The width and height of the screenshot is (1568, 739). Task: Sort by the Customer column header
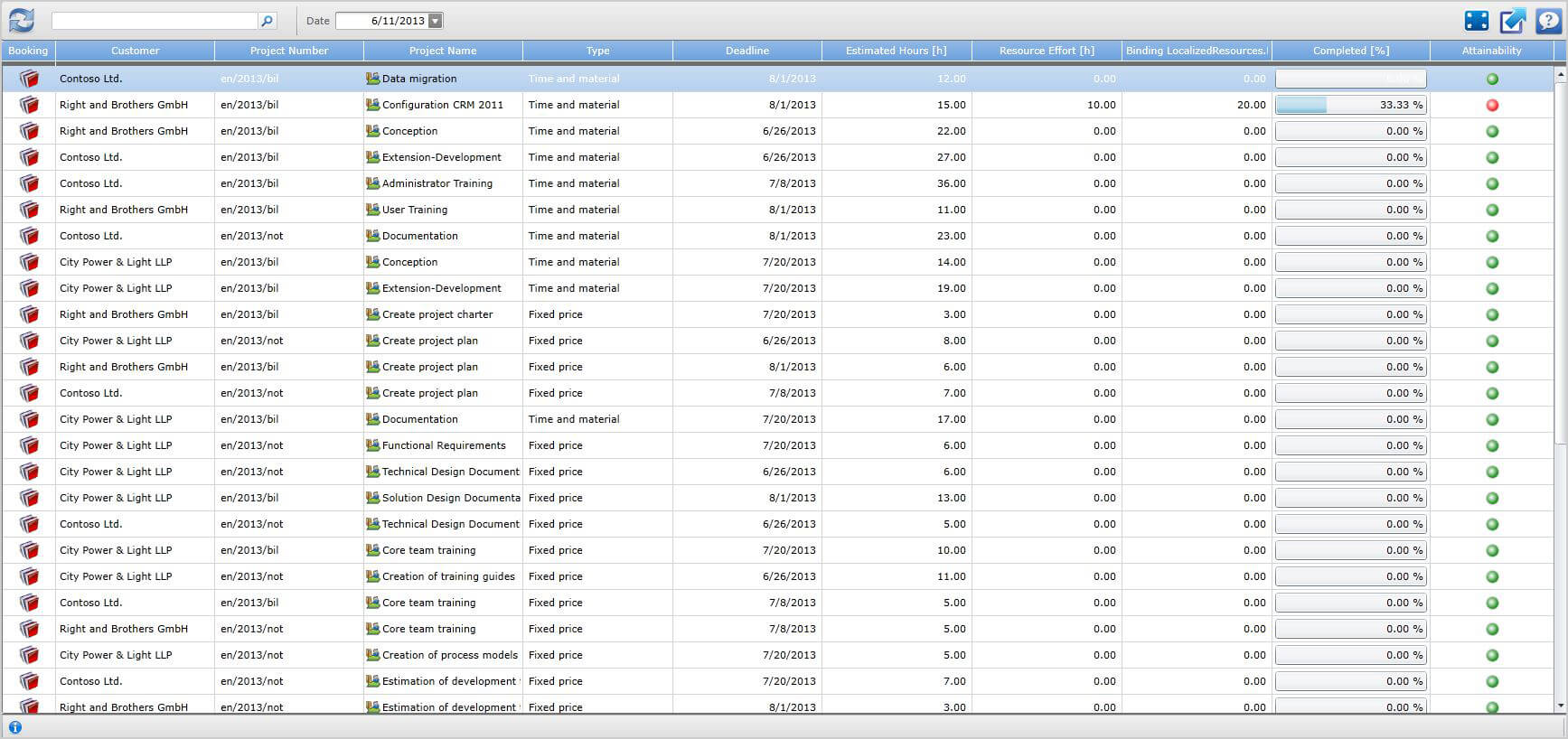(x=135, y=51)
